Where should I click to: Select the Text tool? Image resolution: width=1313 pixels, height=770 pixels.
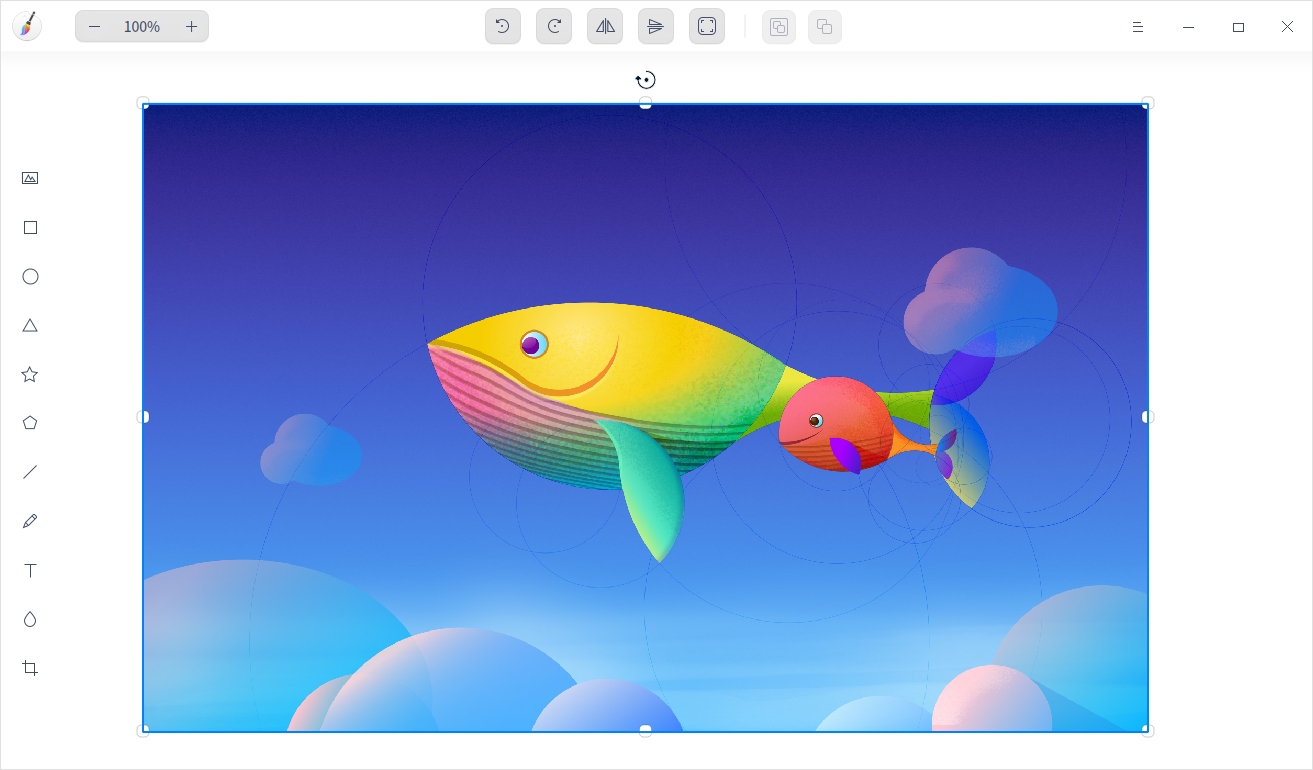pos(30,570)
